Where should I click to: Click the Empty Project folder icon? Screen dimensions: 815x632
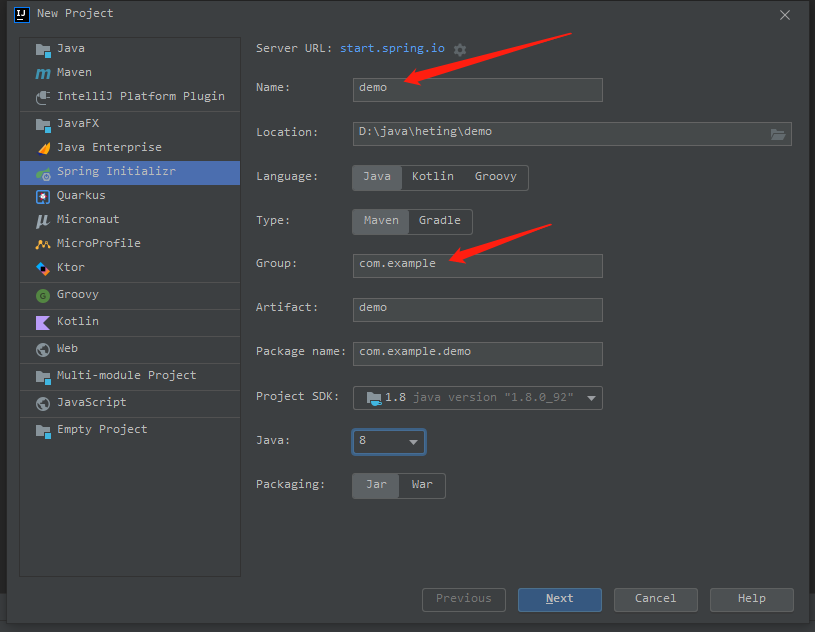tap(43, 431)
